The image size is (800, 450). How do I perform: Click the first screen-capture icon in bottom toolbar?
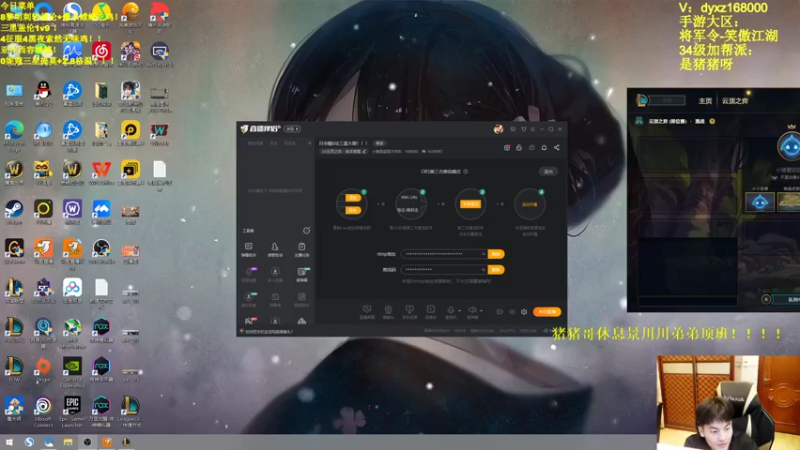(x=367, y=310)
